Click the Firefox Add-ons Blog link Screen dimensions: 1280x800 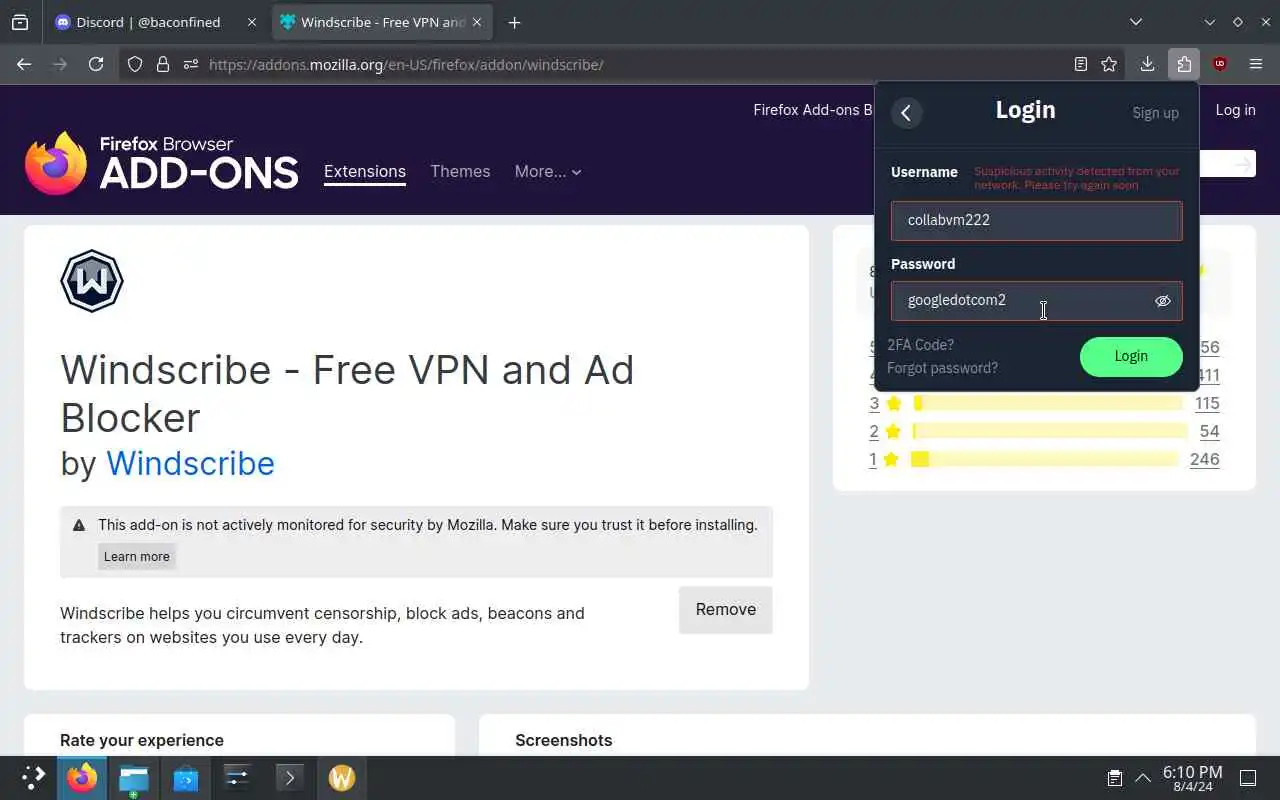tap(813, 110)
